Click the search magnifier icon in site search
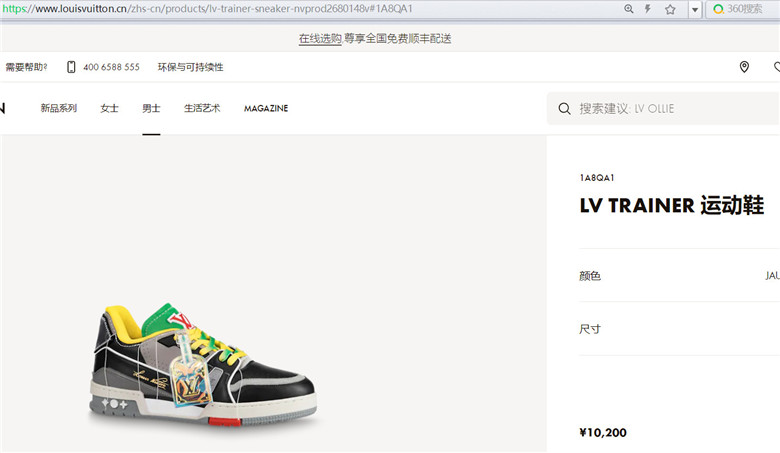The image size is (780, 453). pyautogui.click(x=564, y=108)
